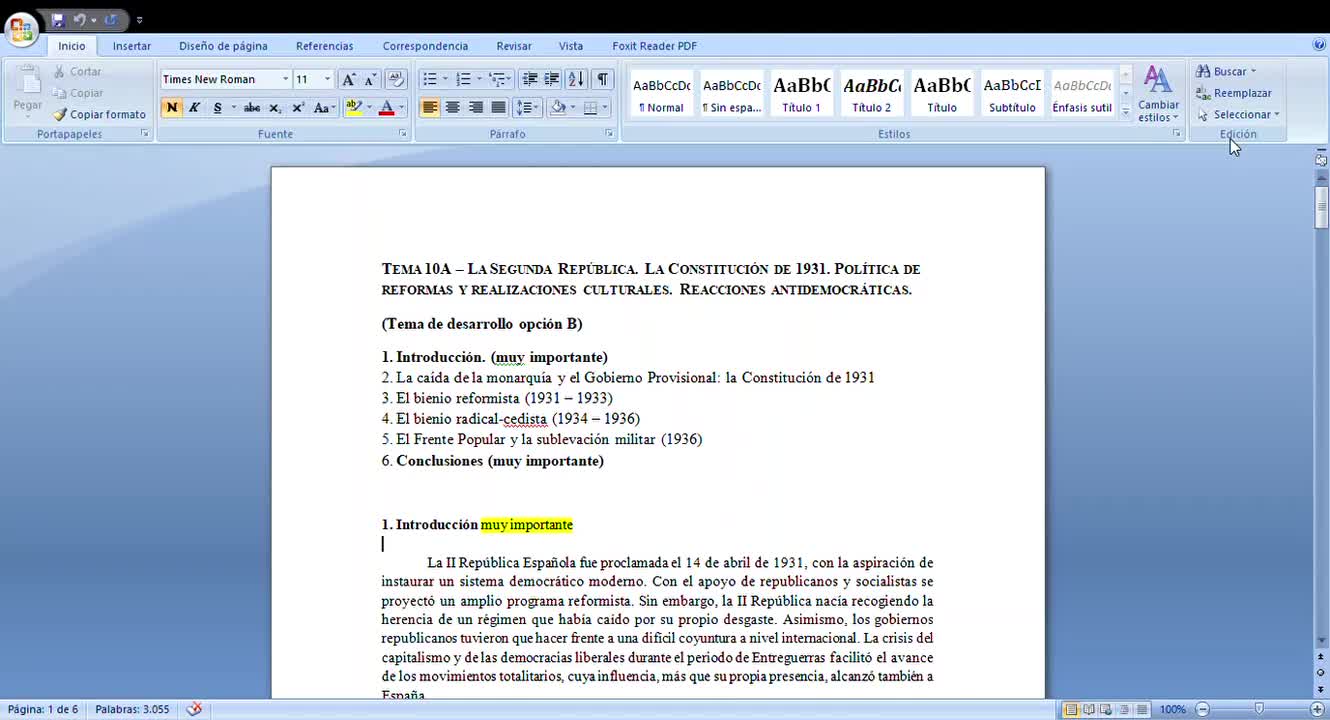1330x720 pixels.
Task: Open change case Aa dropdown
Action: pos(323,107)
